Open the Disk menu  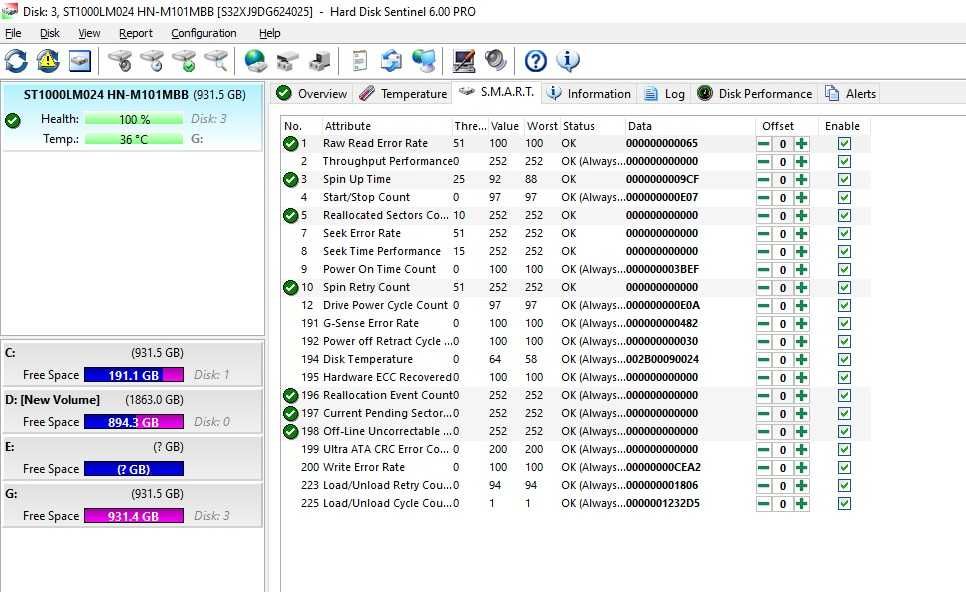tap(49, 33)
